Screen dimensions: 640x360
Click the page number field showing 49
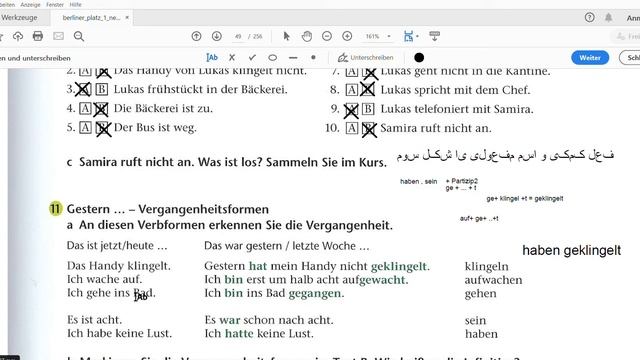click(x=238, y=36)
